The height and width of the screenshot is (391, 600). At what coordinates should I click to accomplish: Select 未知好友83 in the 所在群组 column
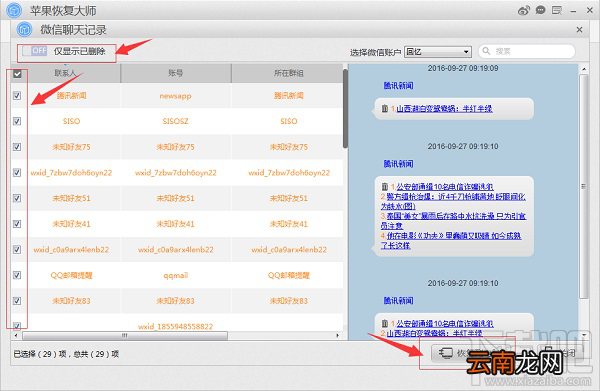pos(289,301)
